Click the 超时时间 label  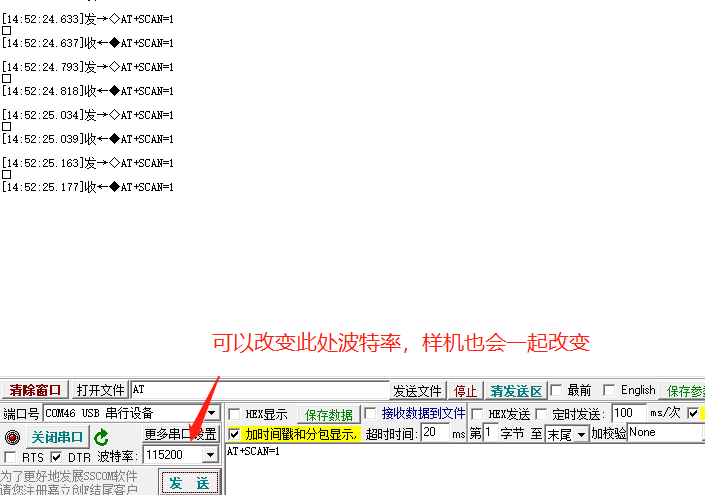pos(392,434)
